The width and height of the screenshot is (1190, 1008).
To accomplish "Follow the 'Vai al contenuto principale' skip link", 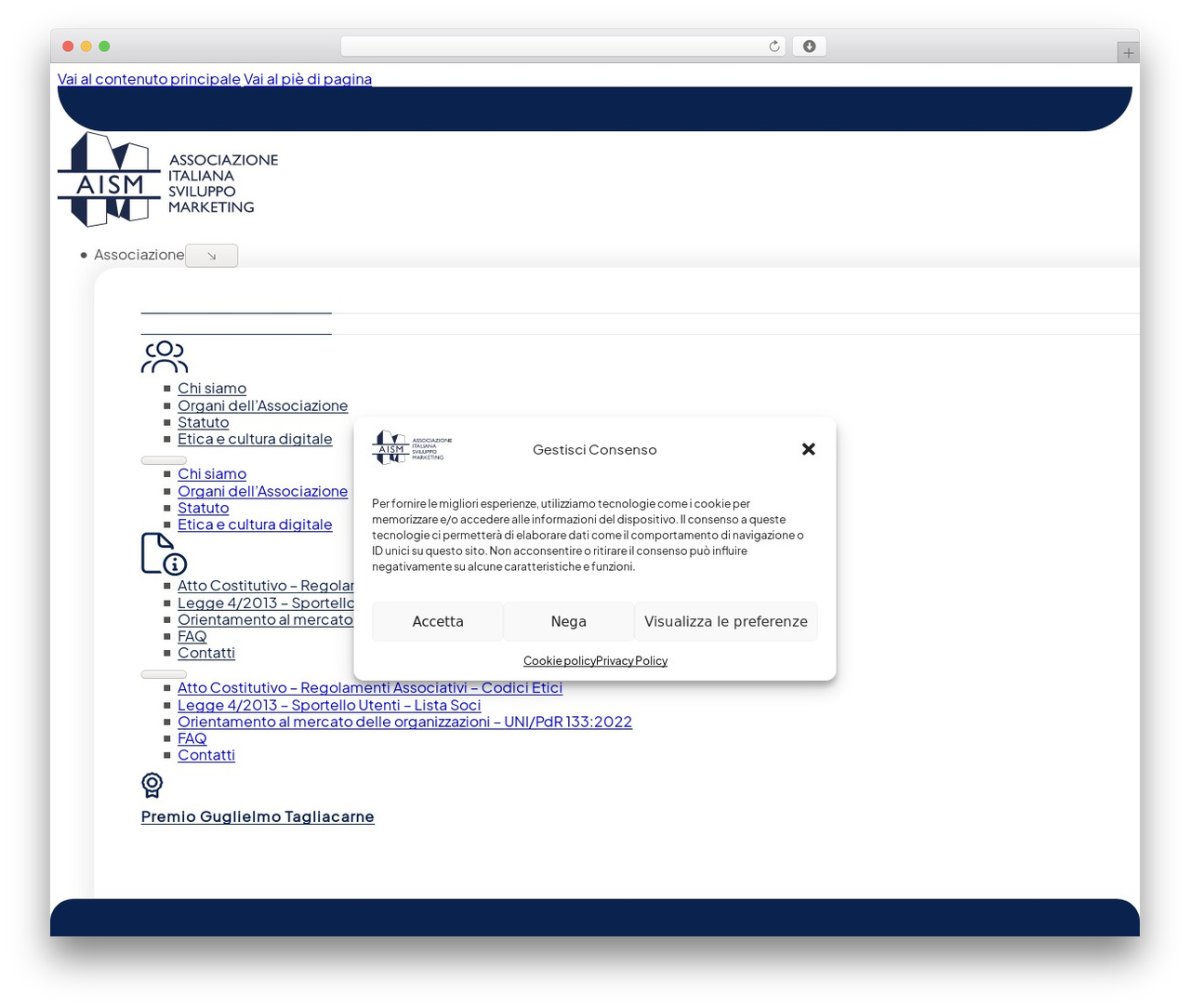I will pyautogui.click(x=149, y=79).
